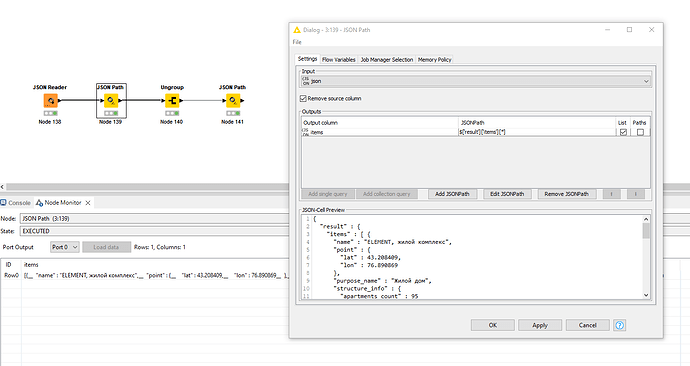Click JSON preview scrollbar down arrow
The image size is (690, 366).
coord(646,295)
